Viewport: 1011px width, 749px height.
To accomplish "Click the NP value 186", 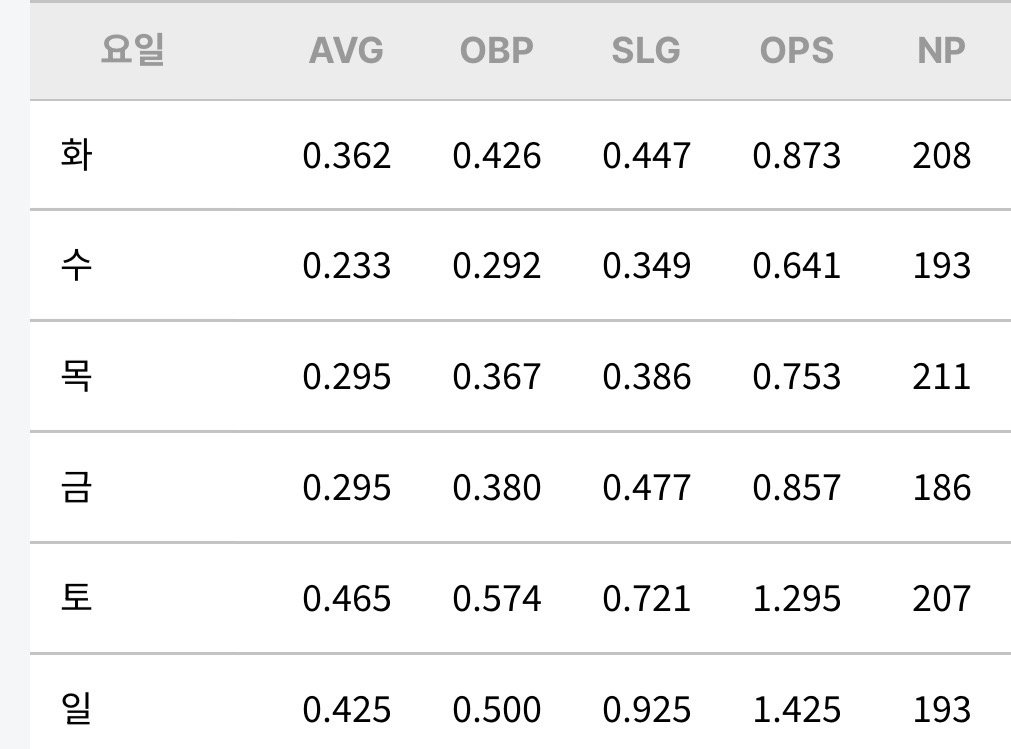I will [941, 488].
